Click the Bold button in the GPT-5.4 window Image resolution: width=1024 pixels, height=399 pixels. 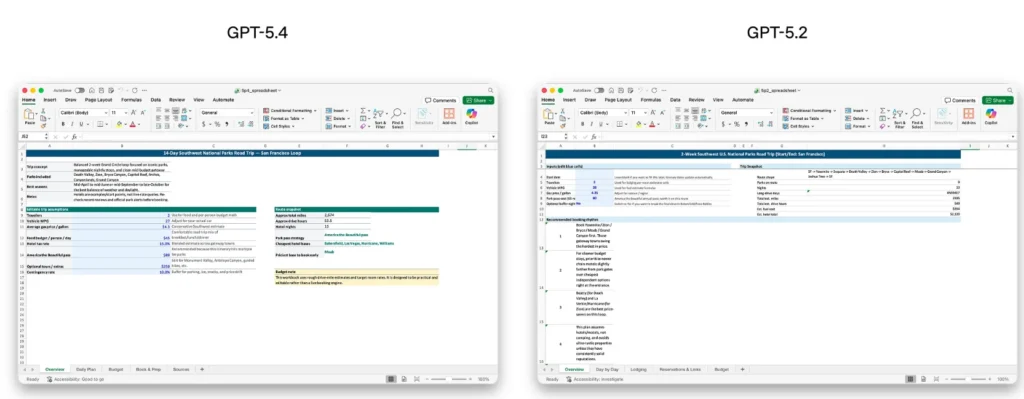pos(63,124)
